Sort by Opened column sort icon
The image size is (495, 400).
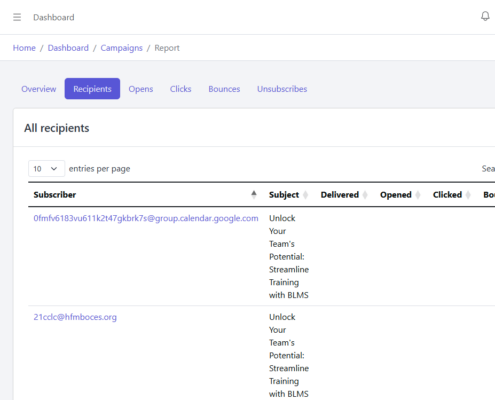418,195
